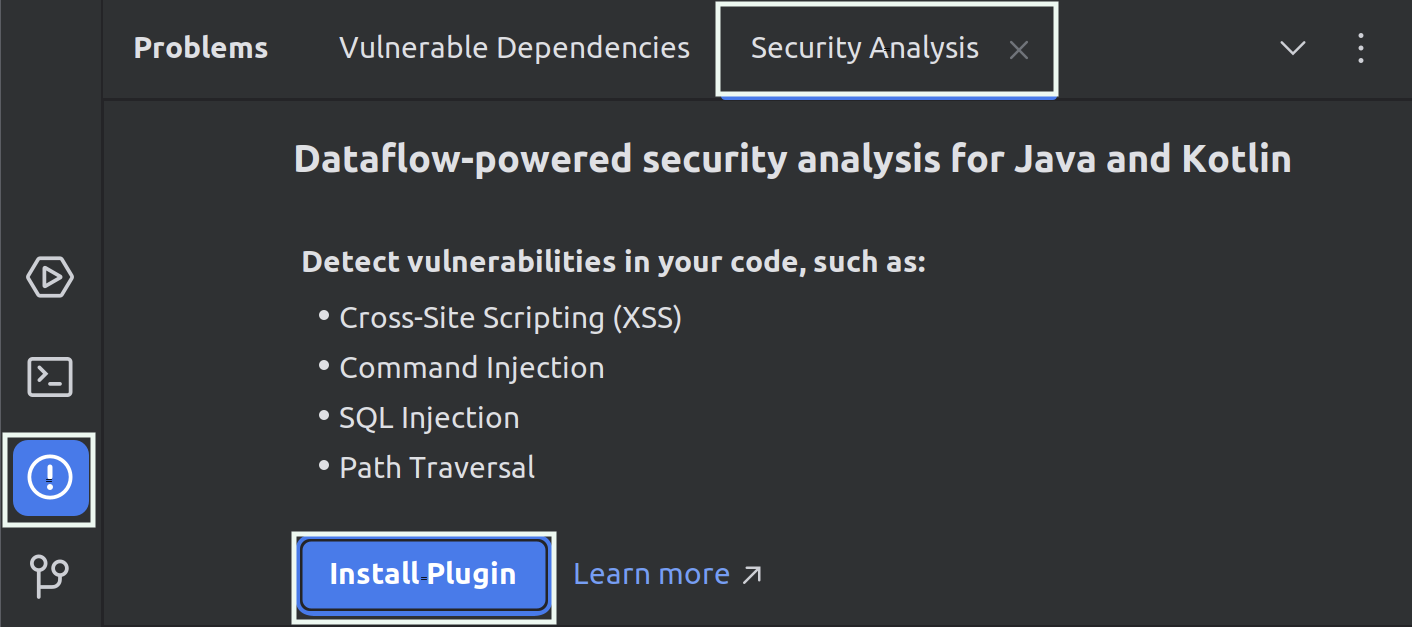1412x627 pixels.
Task: Open the Git version control icon
Action: point(49,577)
